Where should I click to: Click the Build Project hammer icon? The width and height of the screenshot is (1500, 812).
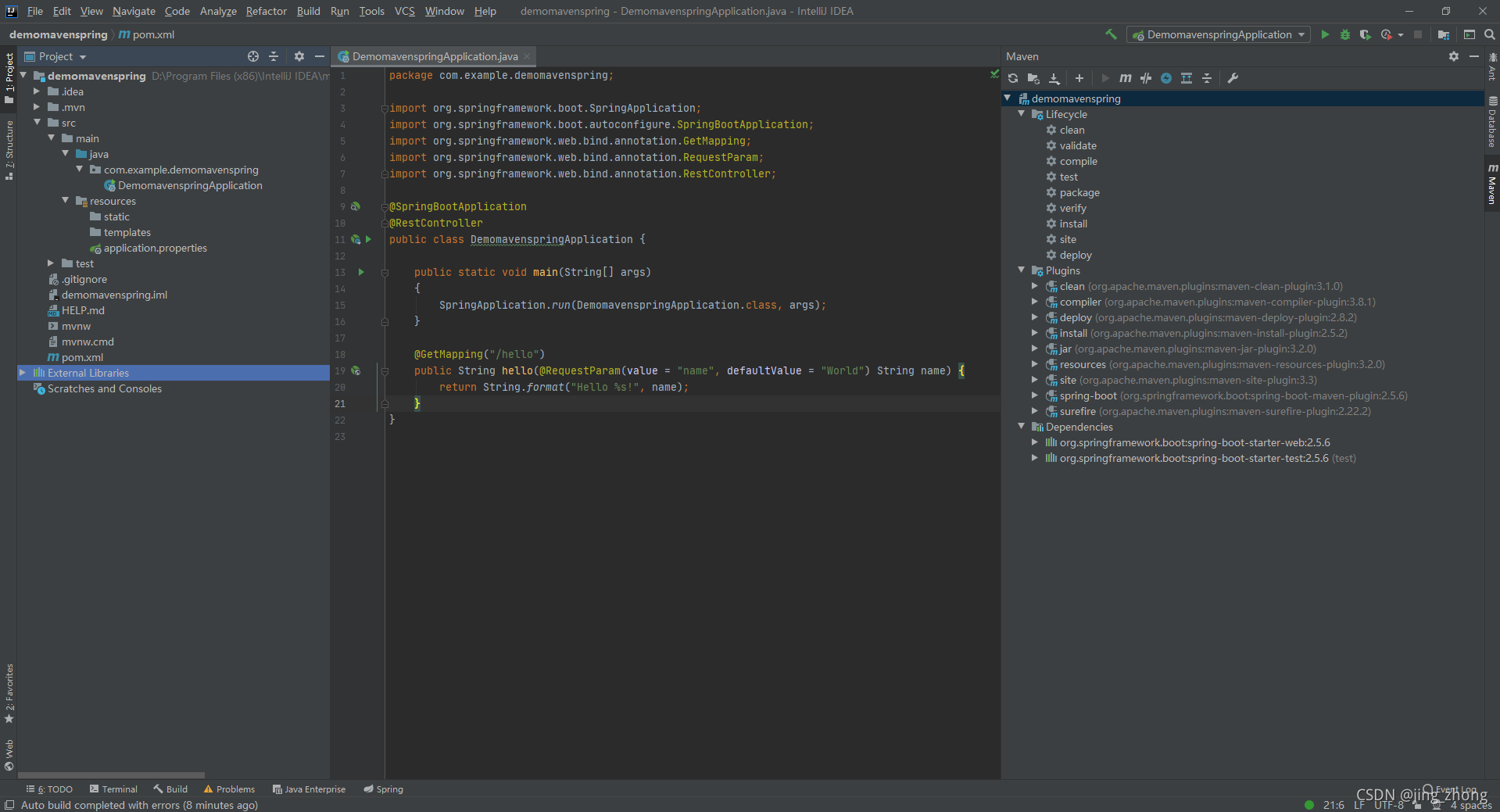(1111, 34)
